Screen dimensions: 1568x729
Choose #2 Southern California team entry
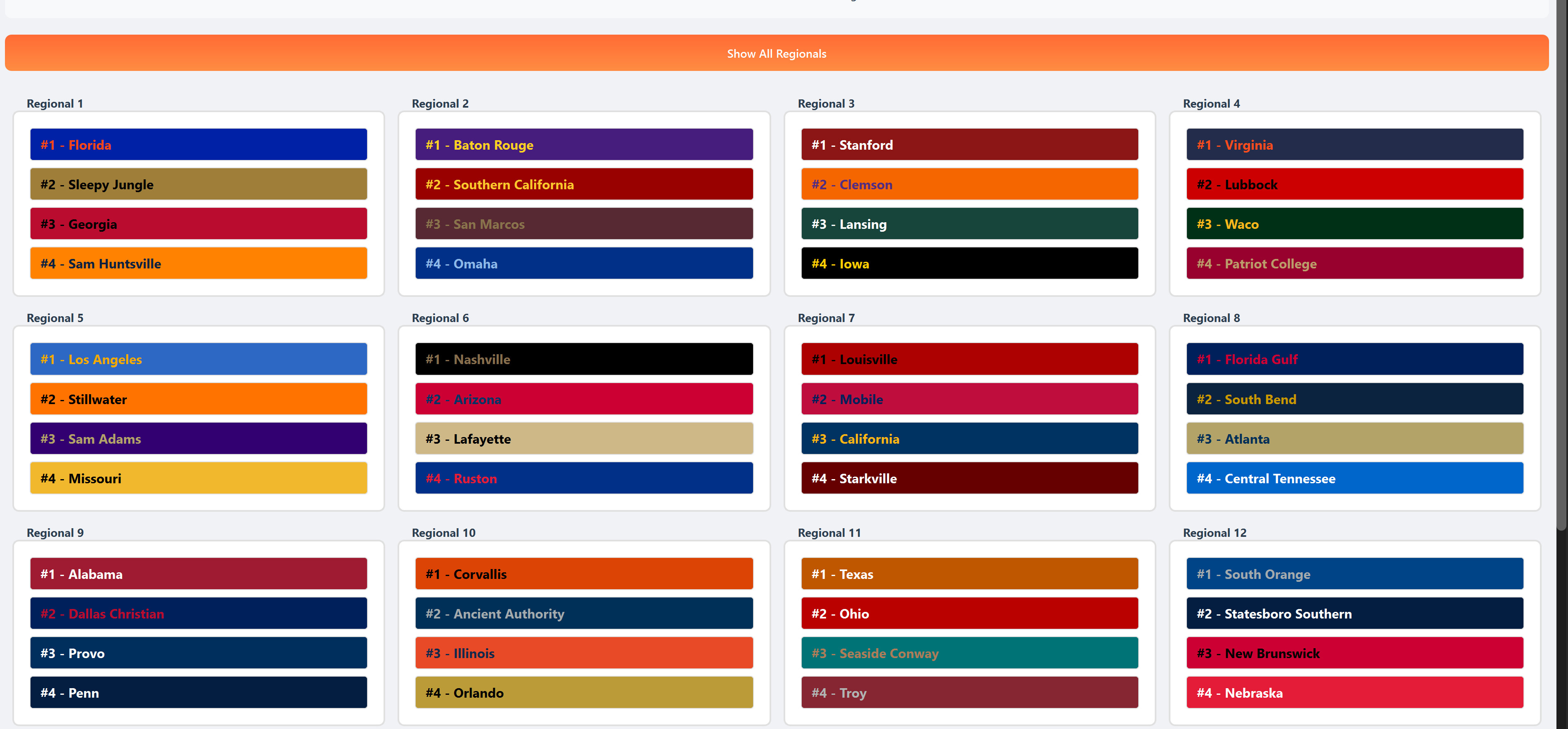(x=584, y=184)
